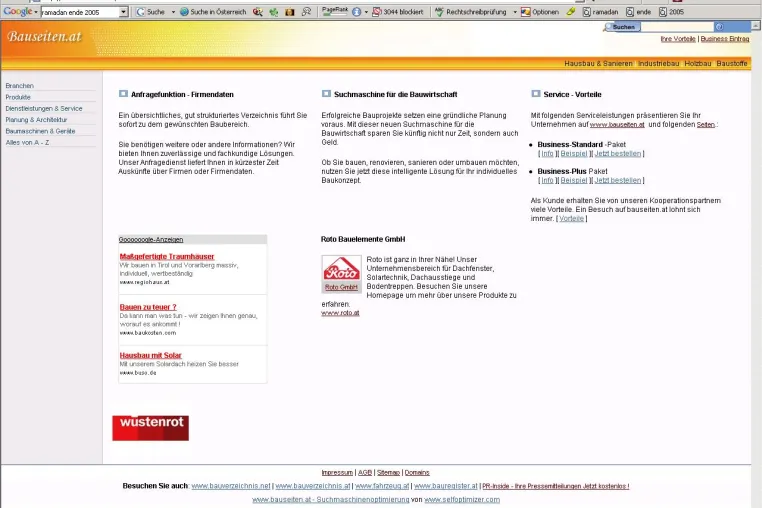Click Jetzt bestellen for Business-Standard
Viewport: 762px width, 508px height.
618,154
